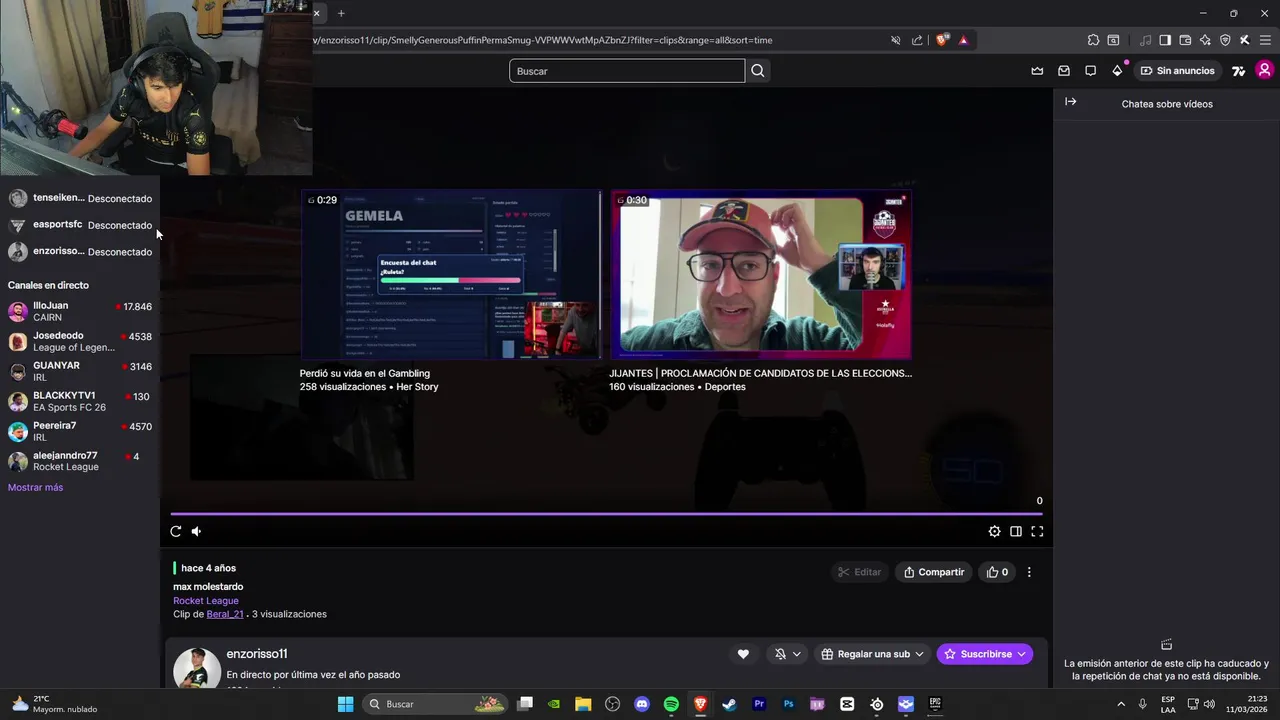Open Discord from the taskbar
The width and height of the screenshot is (1280, 720).
(642, 704)
